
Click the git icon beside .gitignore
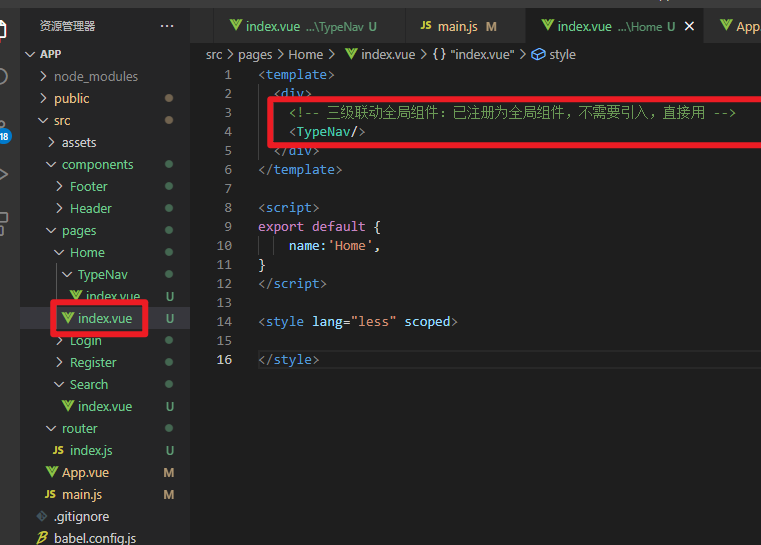point(42,516)
